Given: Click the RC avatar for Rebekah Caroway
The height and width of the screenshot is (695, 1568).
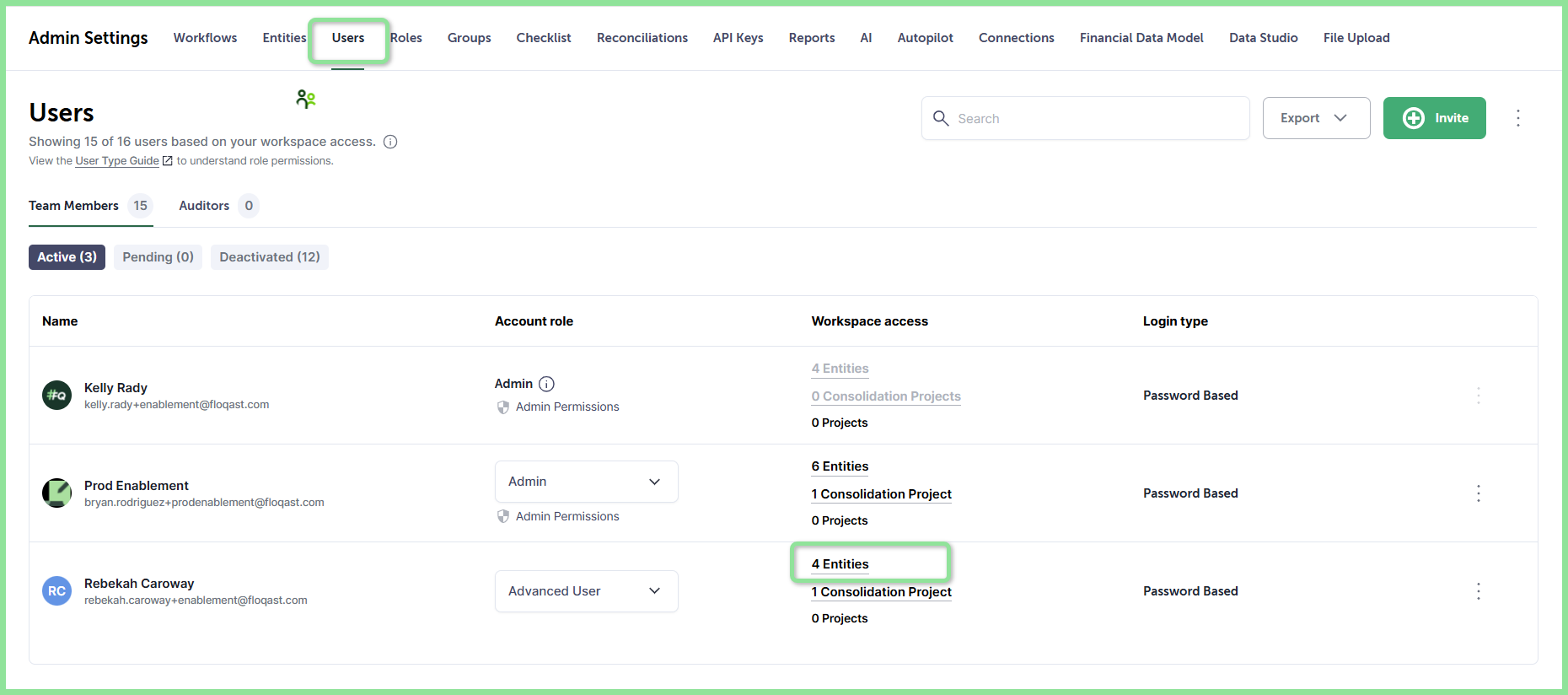Looking at the screenshot, I should 56,590.
